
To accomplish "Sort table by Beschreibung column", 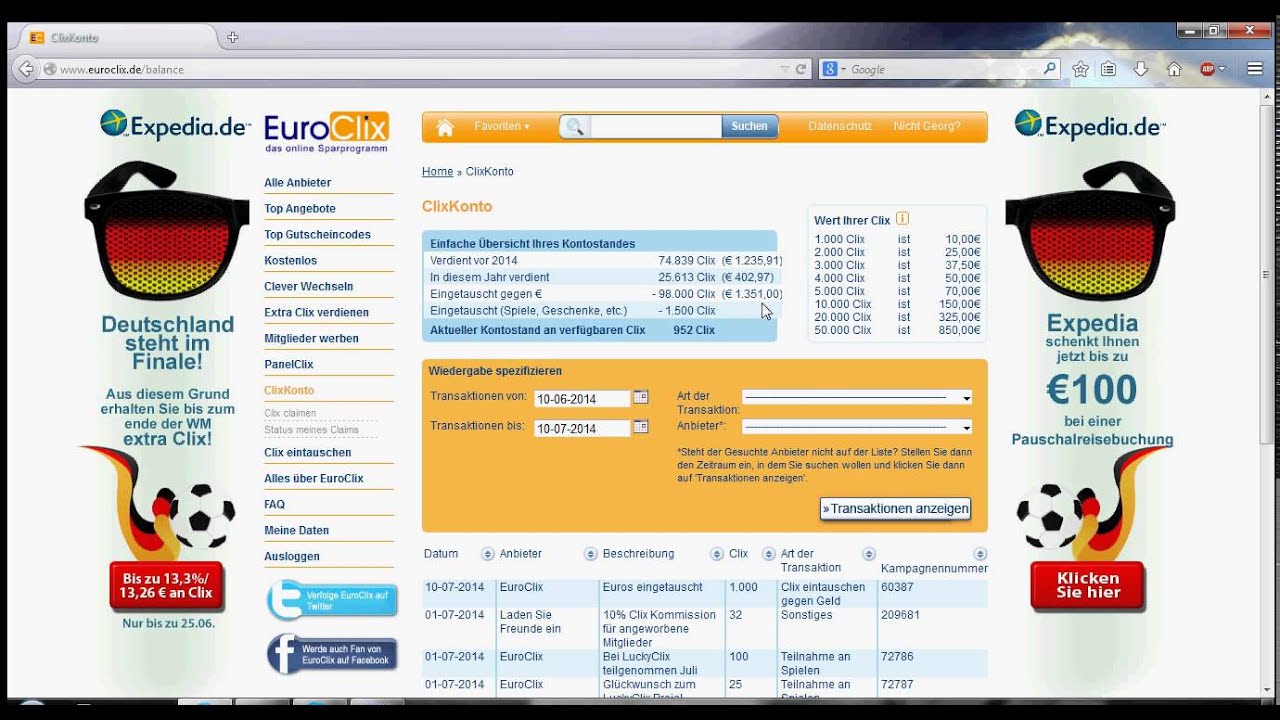I will tap(716, 554).
